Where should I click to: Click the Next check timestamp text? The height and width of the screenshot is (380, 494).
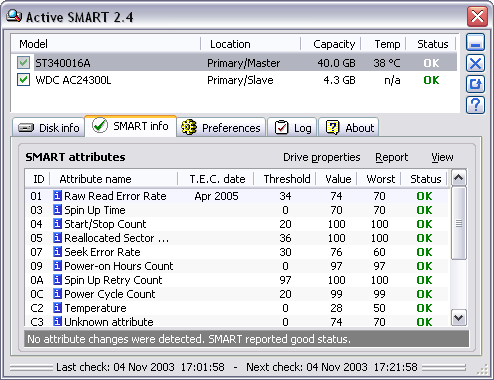tap(332, 367)
